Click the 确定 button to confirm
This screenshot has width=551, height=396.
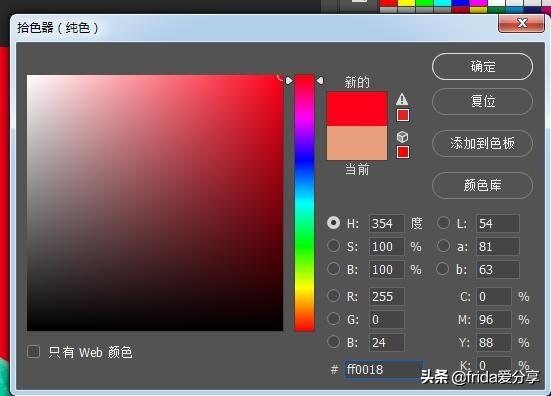(x=482, y=66)
